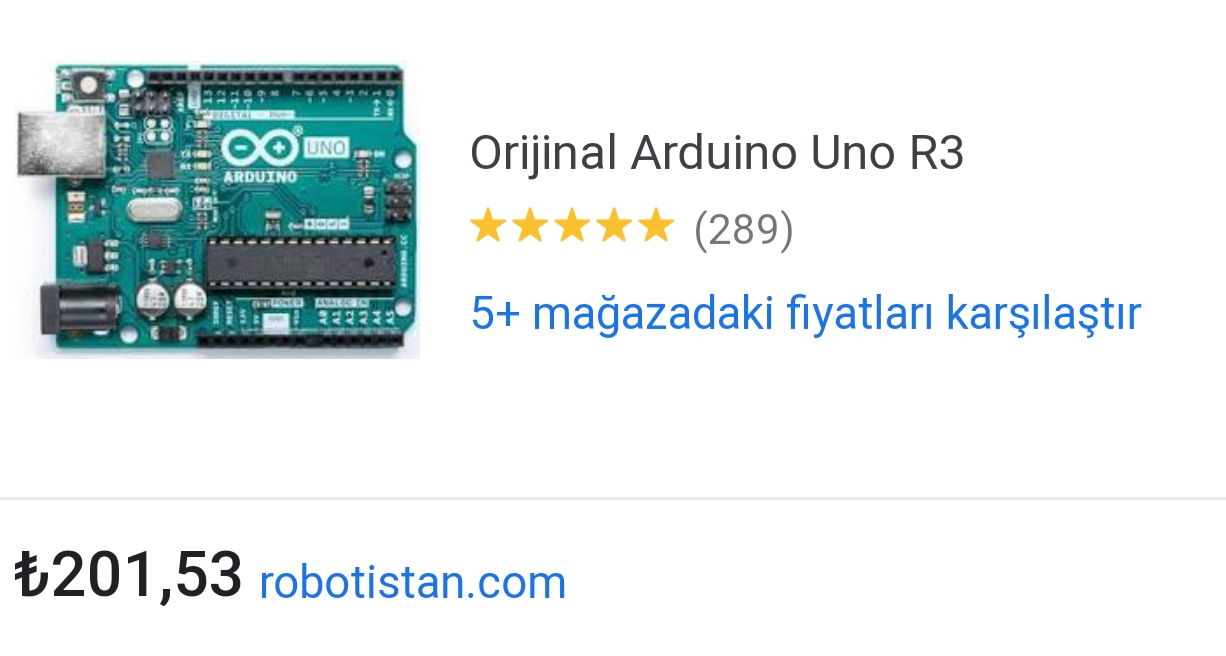Click the first yellow rating star
The width and height of the screenshot is (1226, 656).
coord(487,227)
